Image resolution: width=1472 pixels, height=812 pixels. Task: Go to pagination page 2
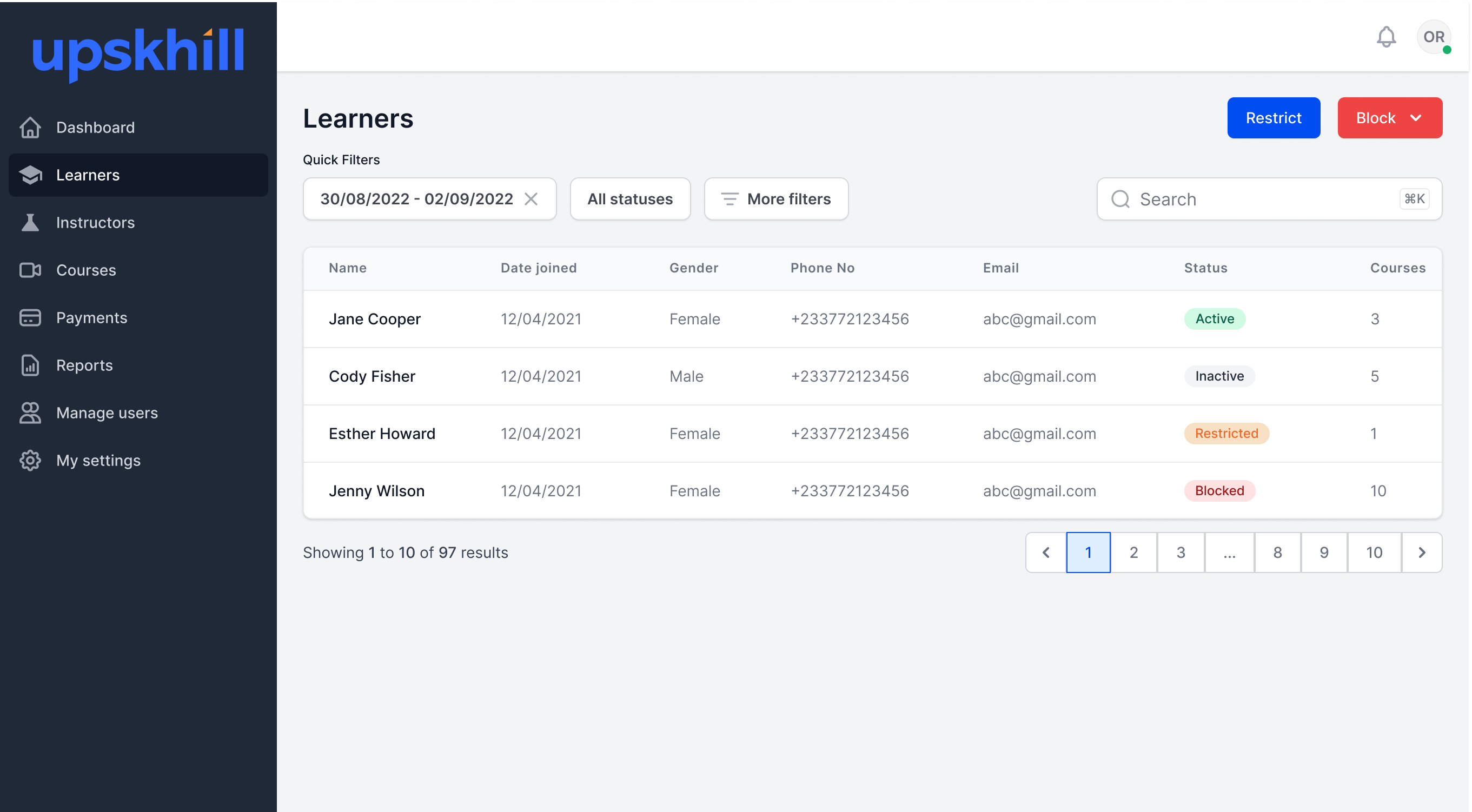point(1133,553)
